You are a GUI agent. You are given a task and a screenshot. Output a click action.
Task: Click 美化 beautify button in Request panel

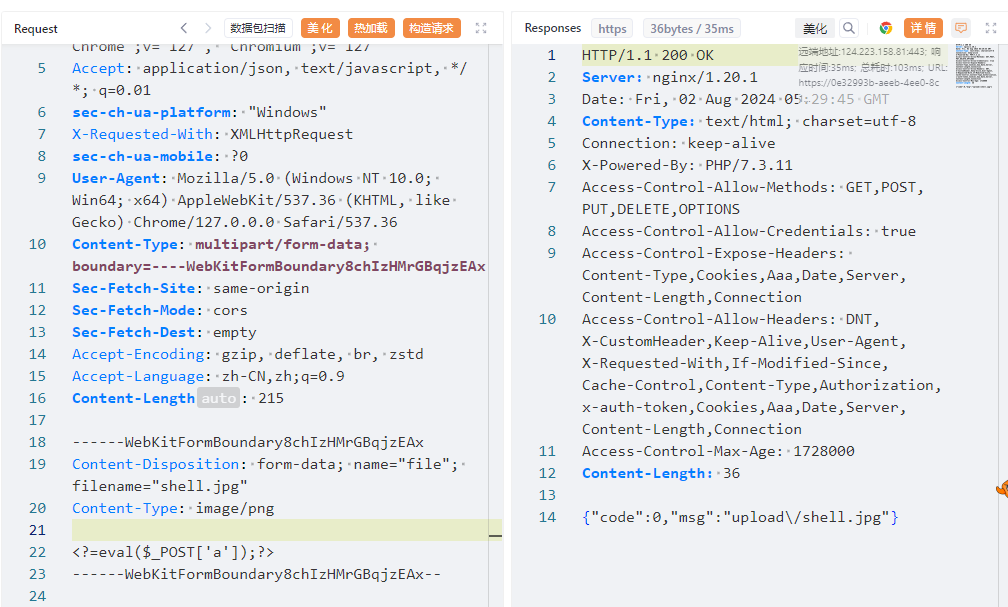pyautogui.click(x=320, y=28)
